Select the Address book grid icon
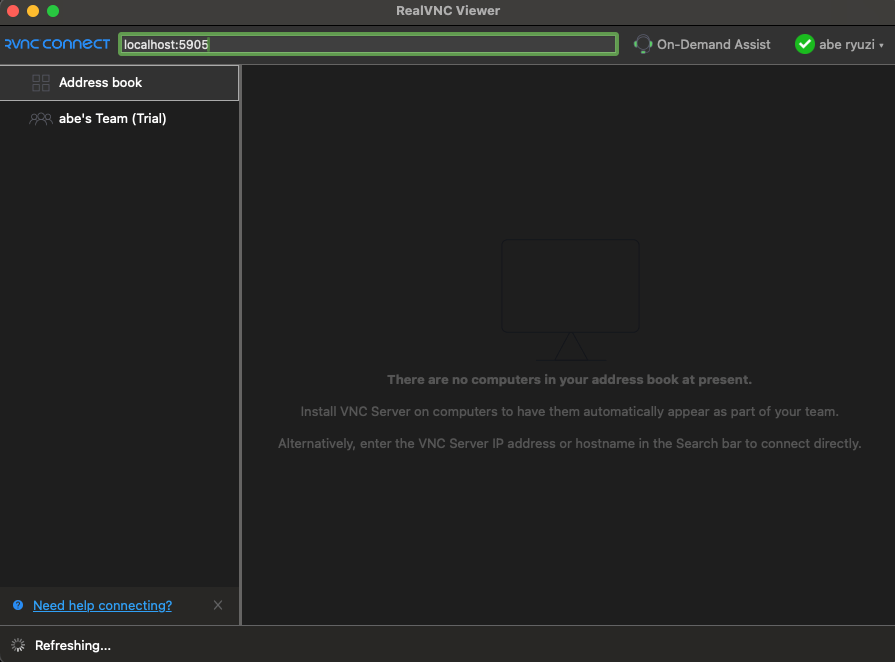Image resolution: width=895 pixels, height=662 pixels. [41, 83]
